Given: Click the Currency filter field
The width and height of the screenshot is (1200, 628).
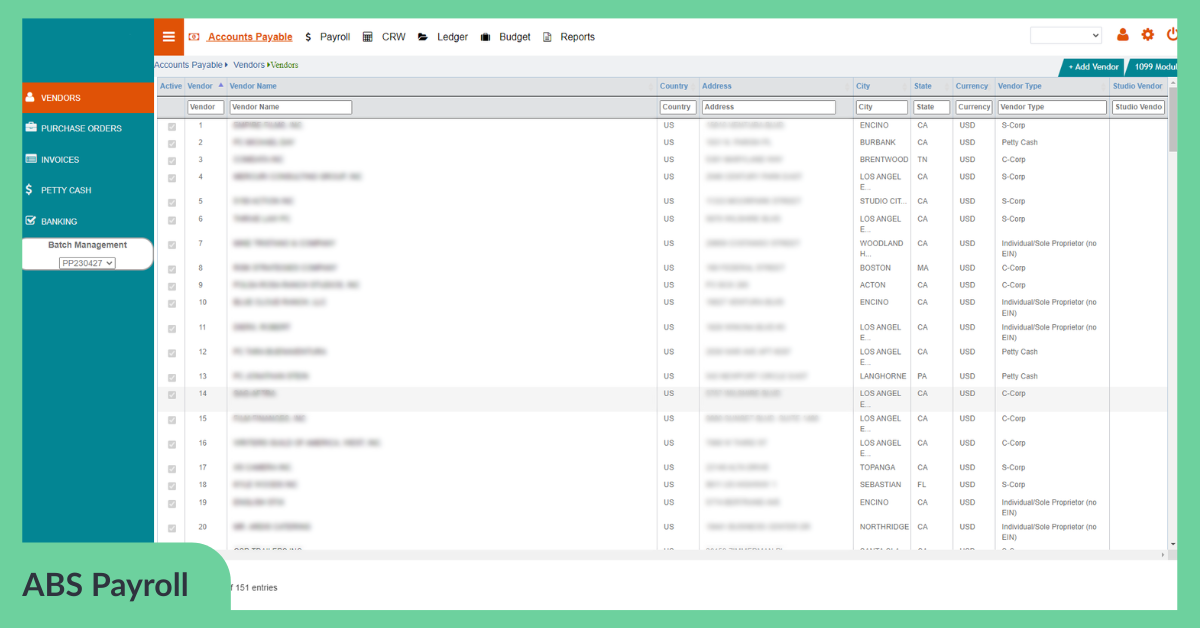Looking at the screenshot, I should pos(974,107).
